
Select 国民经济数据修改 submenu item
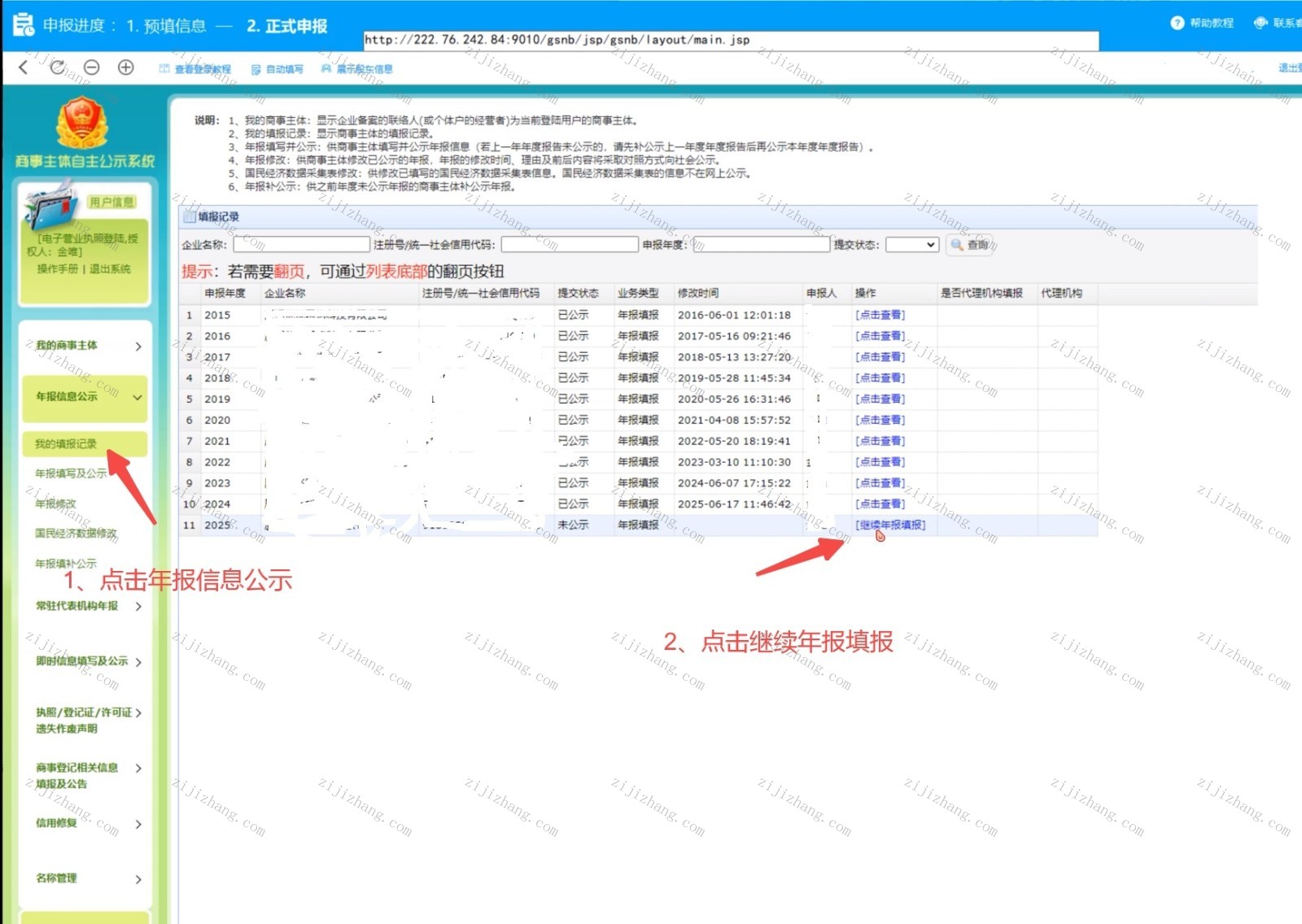pyautogui.click(x=76, y=534)
